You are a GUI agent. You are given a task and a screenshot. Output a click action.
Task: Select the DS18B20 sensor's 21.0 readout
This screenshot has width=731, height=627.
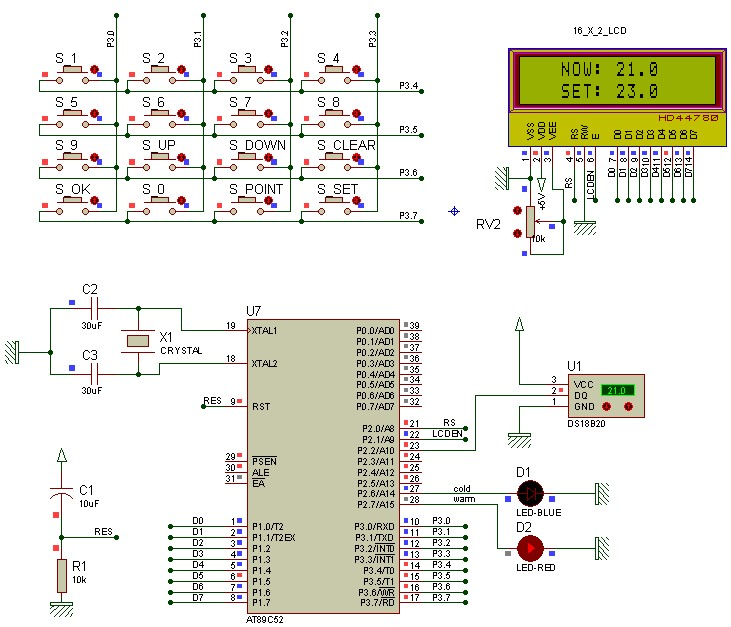click(x=617, y=390)
